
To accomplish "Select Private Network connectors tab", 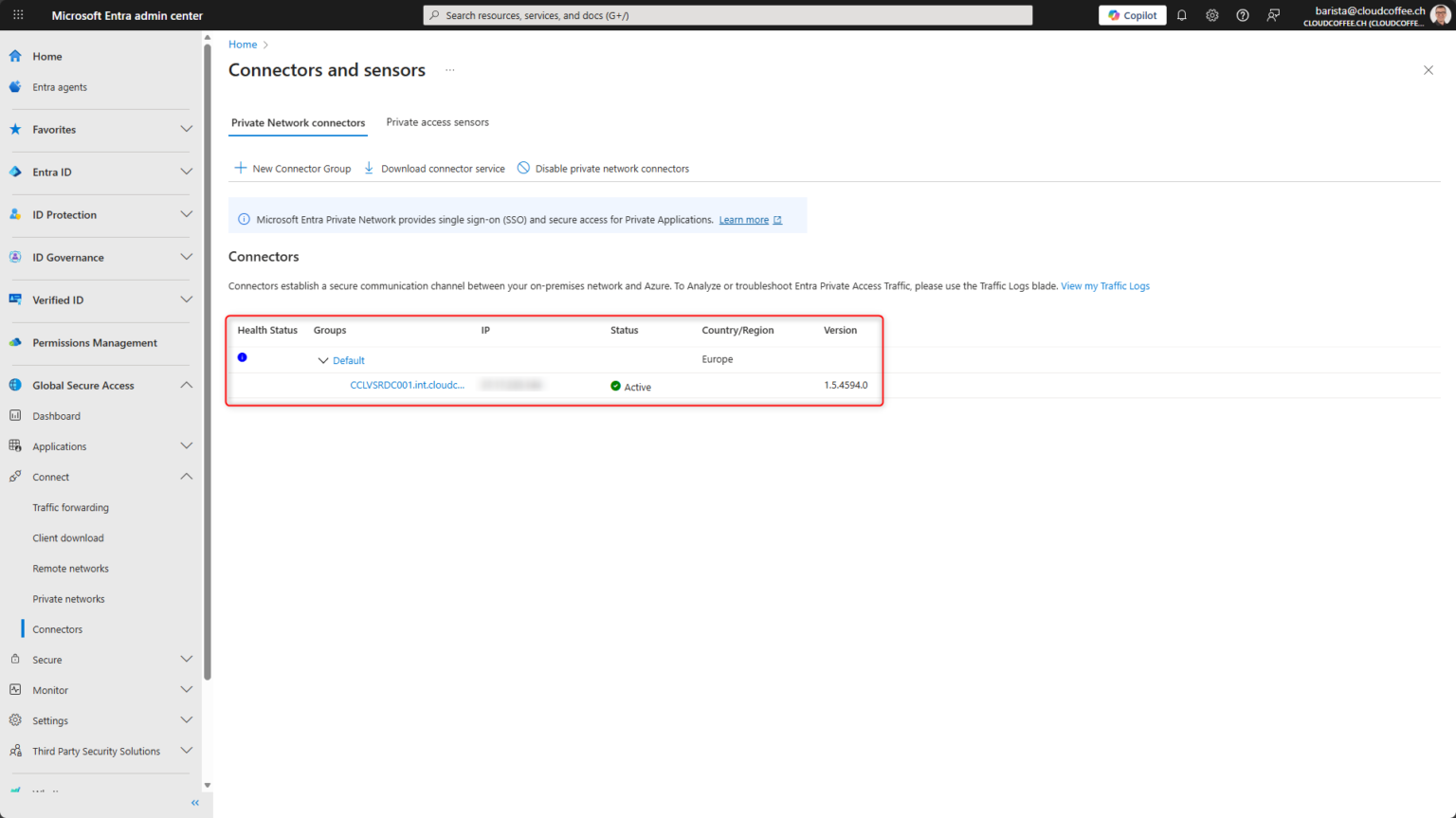I will (x=298, y=122).
